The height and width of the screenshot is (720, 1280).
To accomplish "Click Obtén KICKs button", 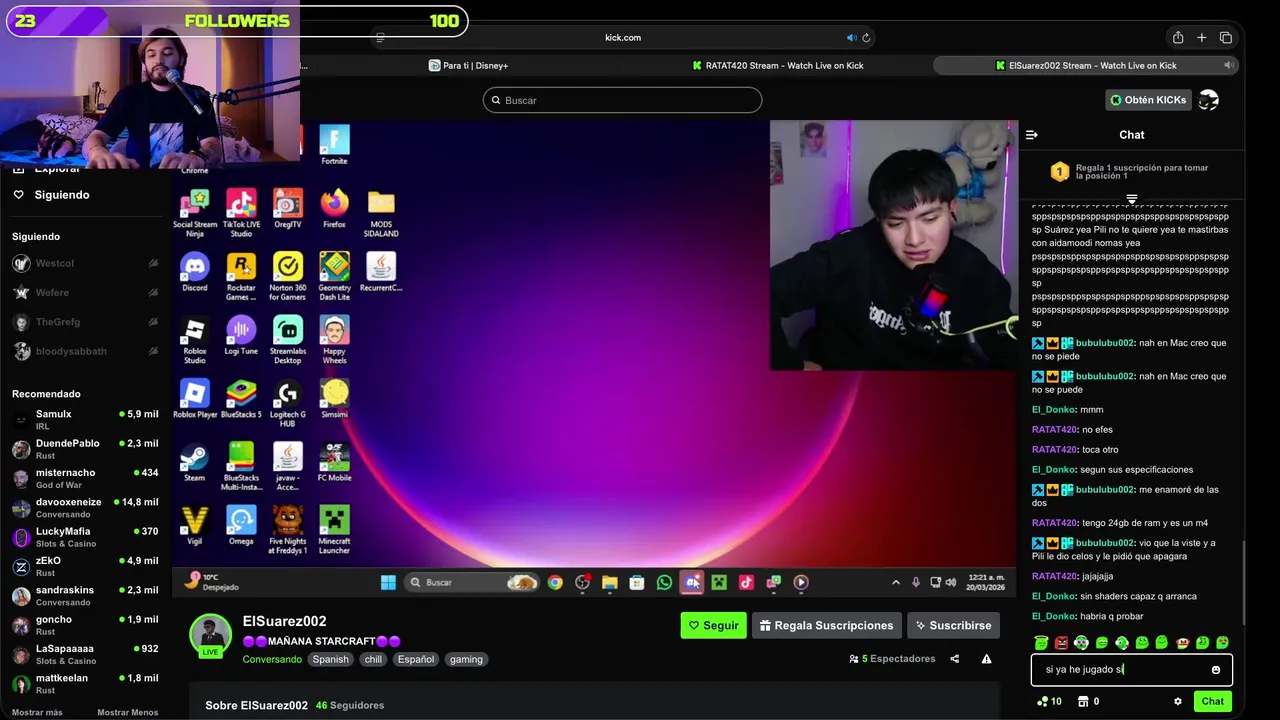I will 1147,100.
